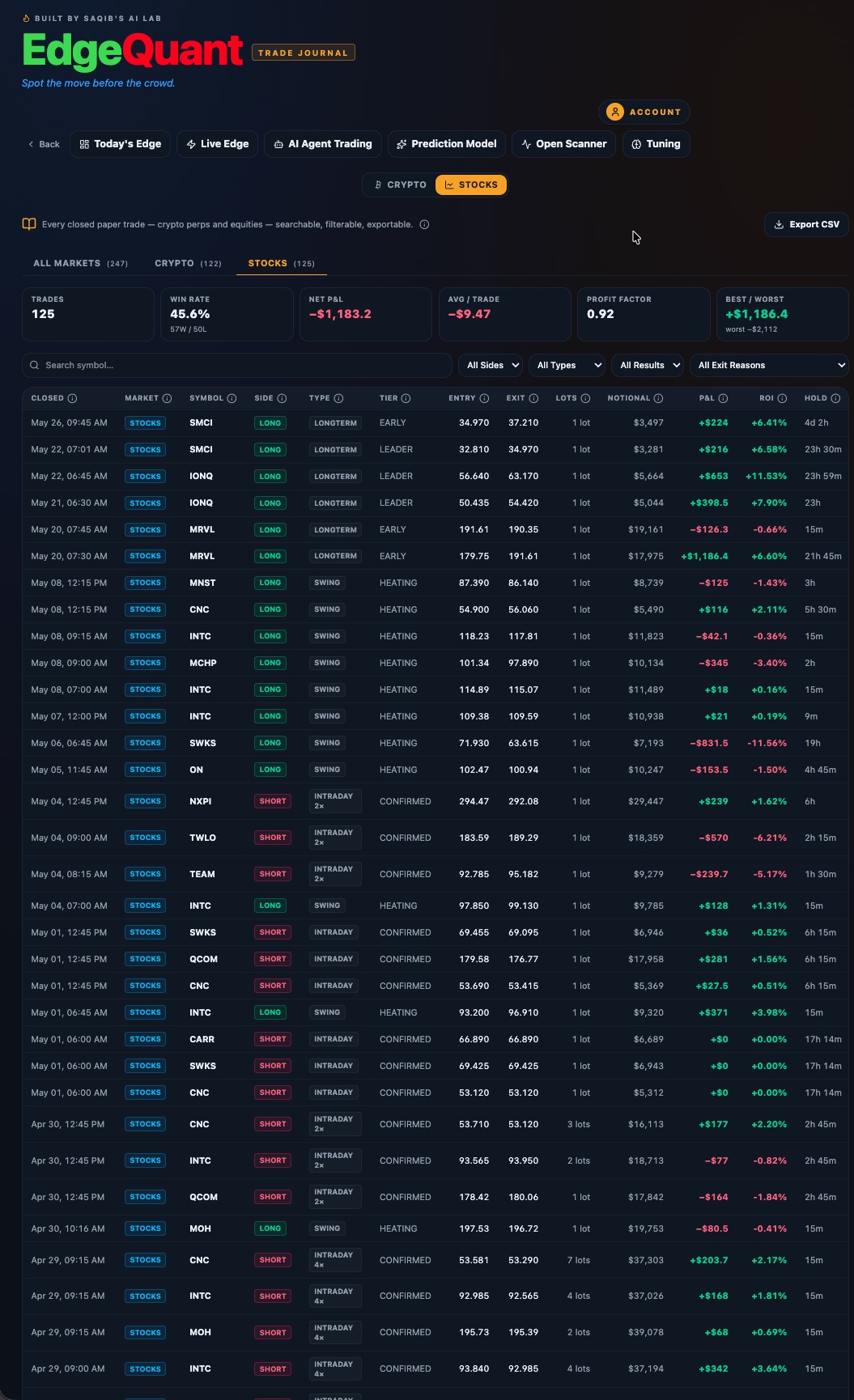
Task: Click the +$1,186.4 P&L value for MRVL
Action: (x=704, y=556)
